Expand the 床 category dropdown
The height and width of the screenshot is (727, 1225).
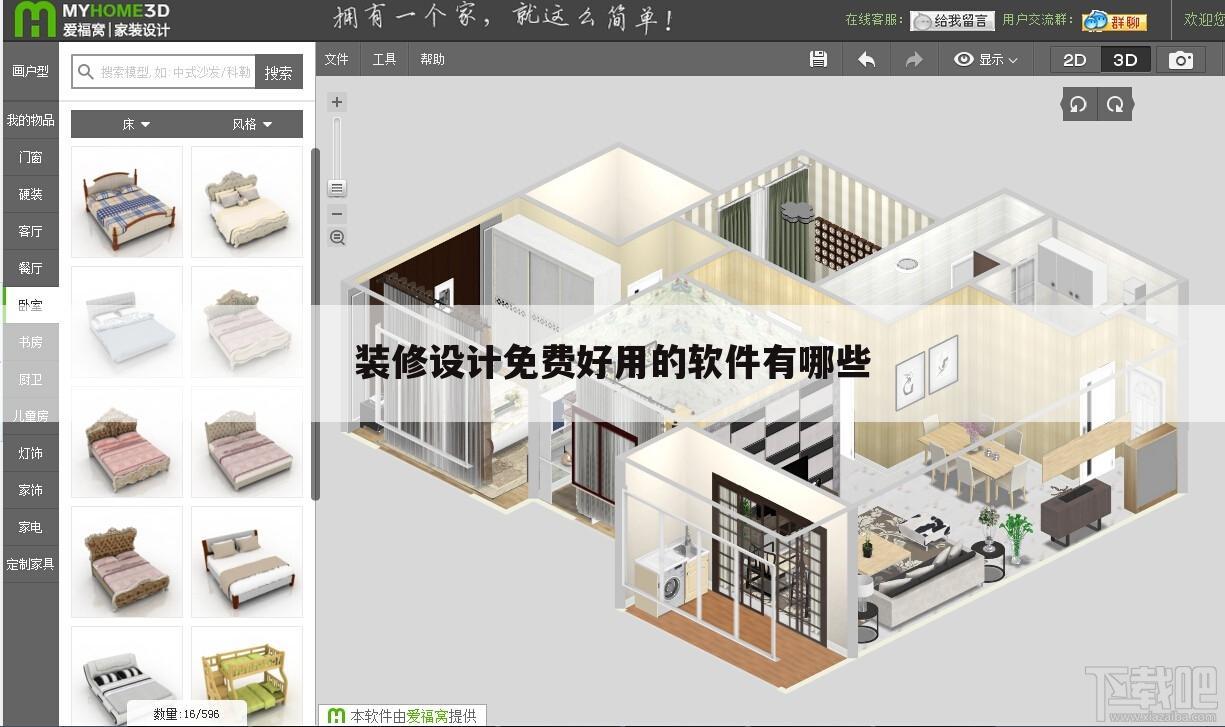pyautogui.click(x=135, y=124)
